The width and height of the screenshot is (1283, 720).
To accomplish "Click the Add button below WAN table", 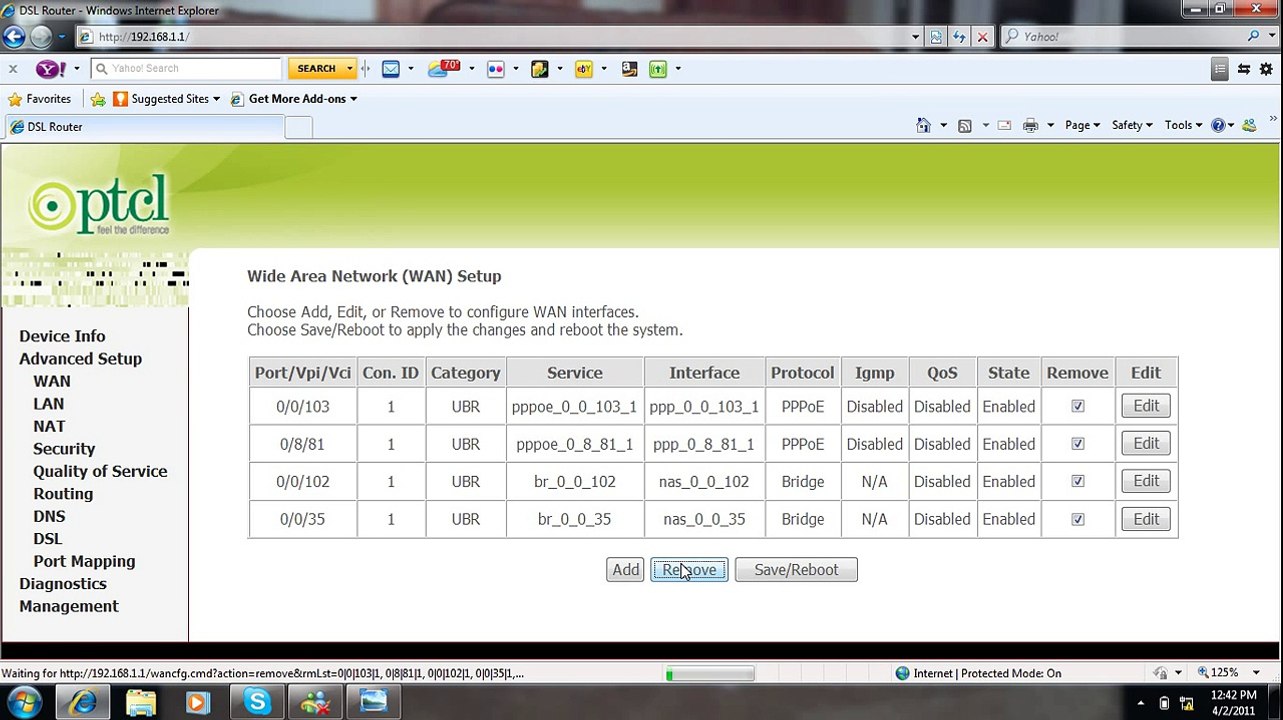I will (626, 570).
